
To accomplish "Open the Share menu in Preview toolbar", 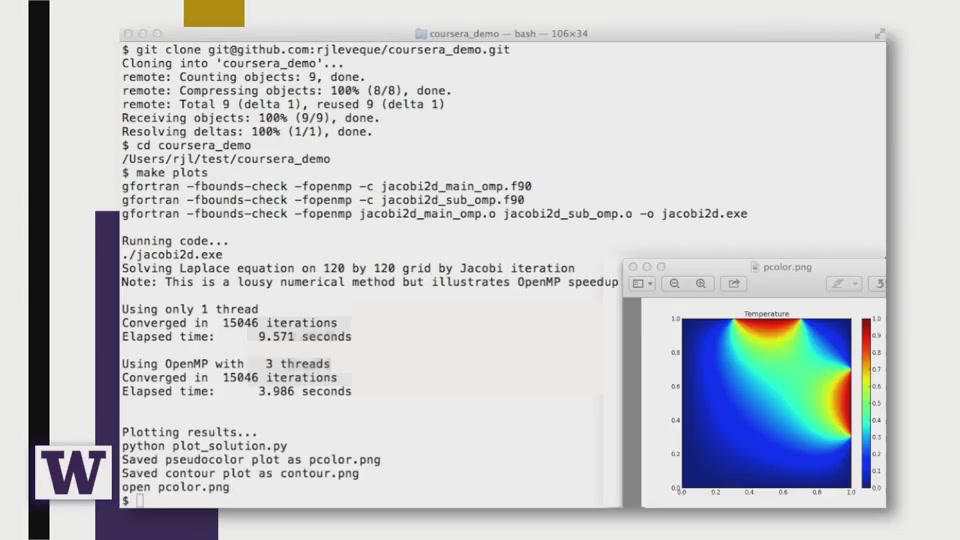I will 733,283.
